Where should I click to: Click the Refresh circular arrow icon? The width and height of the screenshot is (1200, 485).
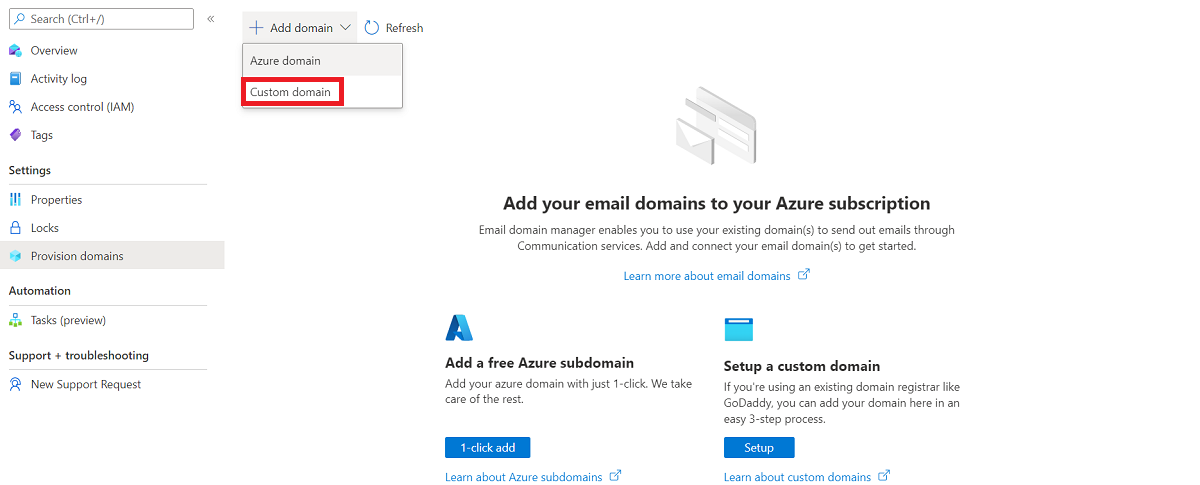coord(372,27)
